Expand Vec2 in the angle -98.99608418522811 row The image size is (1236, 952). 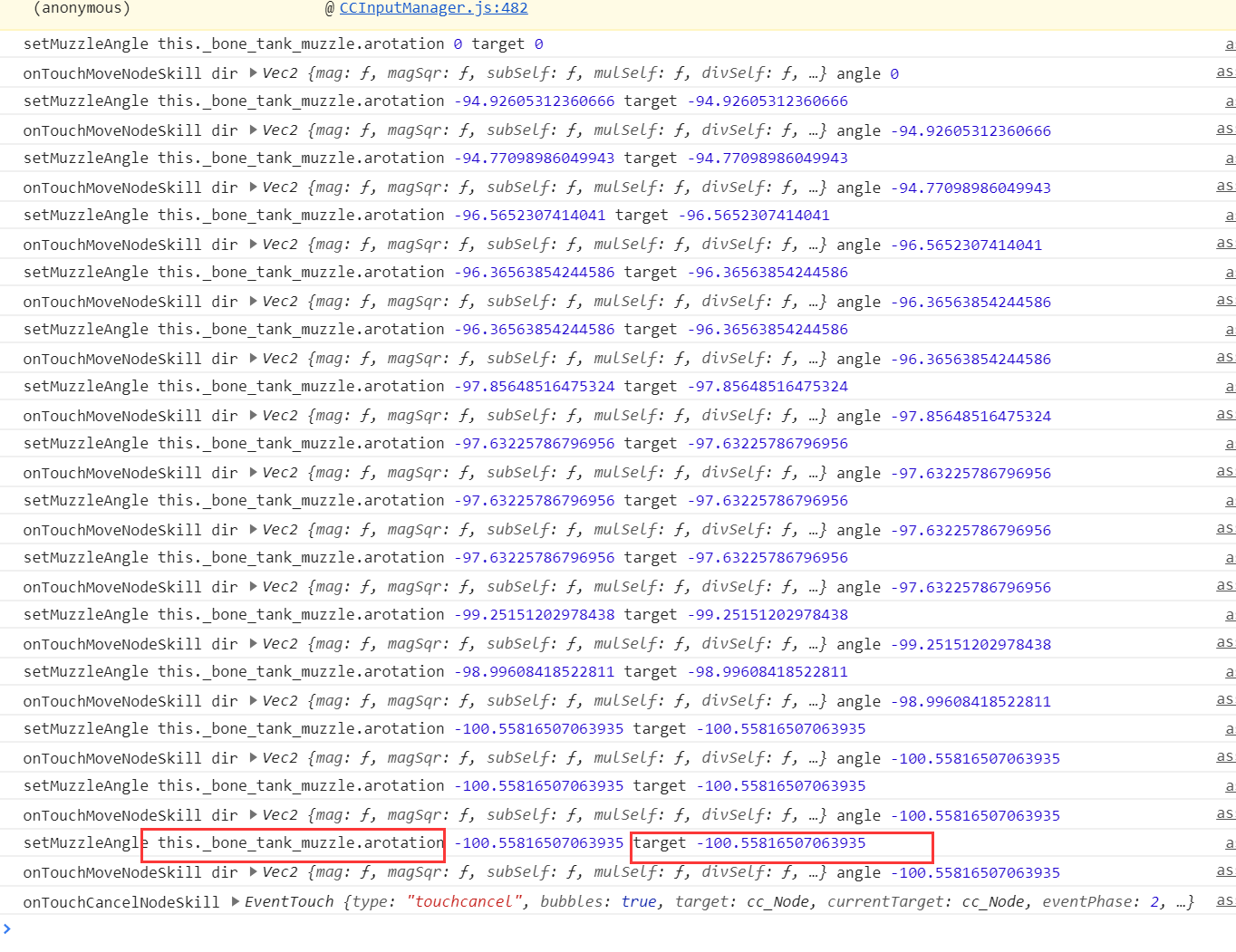pyautogui.click(x=254, y=700)
